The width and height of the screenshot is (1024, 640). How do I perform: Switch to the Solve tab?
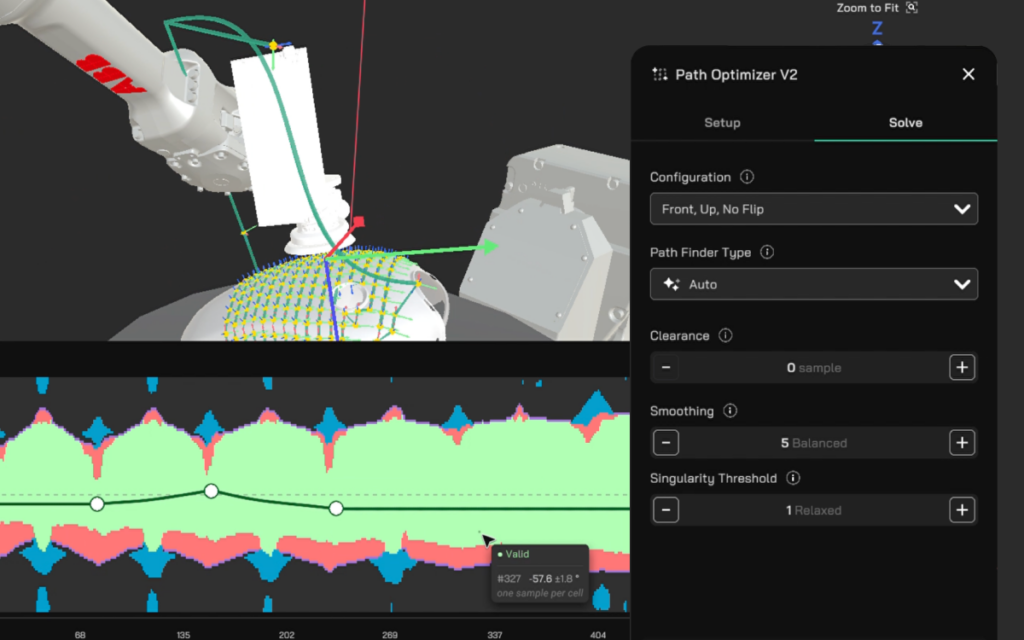(x=905, y=123)
